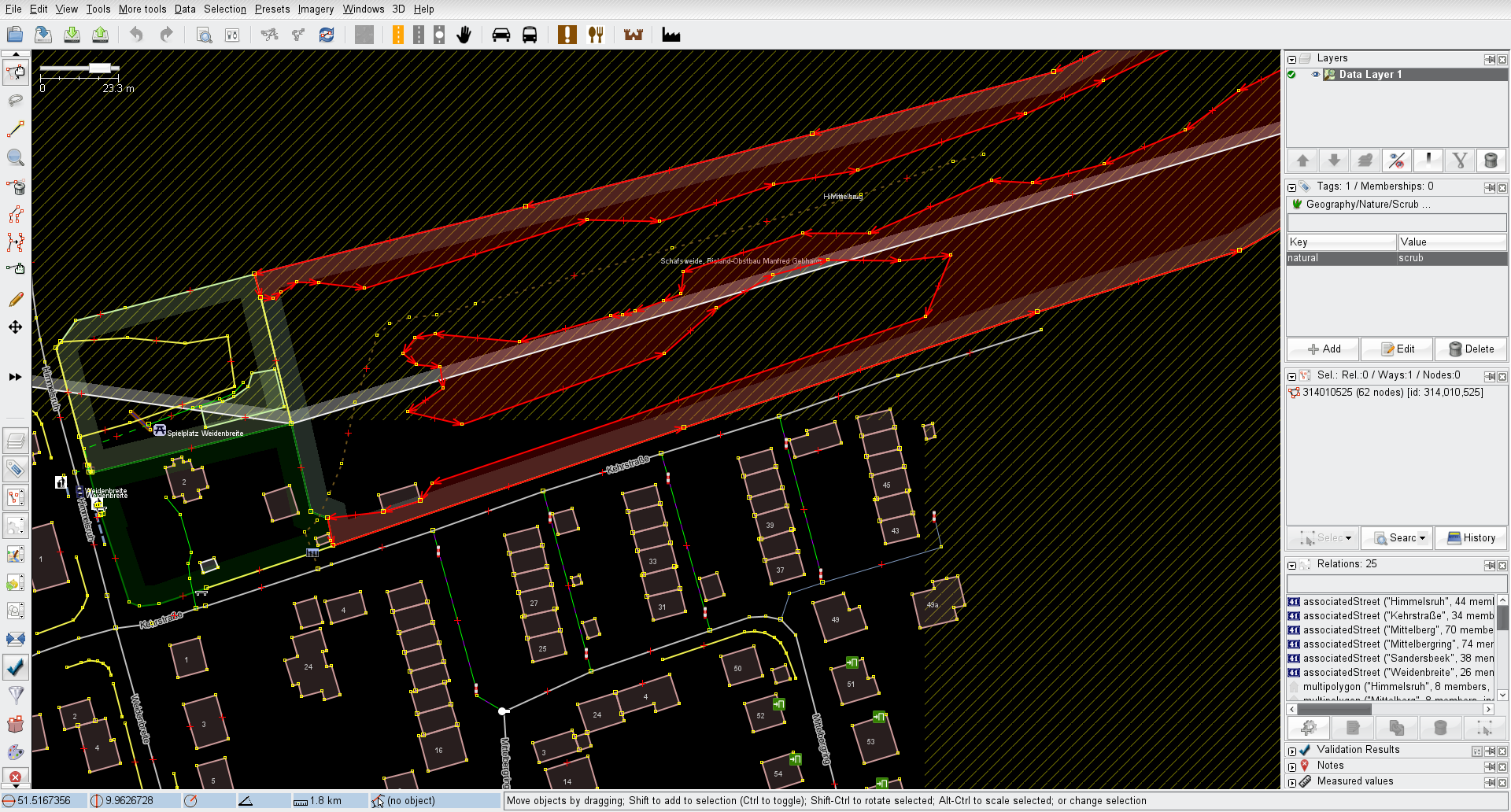Screen dimensions: 1511x812
Task: Click the Download map data icon
Action: (72, 35)
